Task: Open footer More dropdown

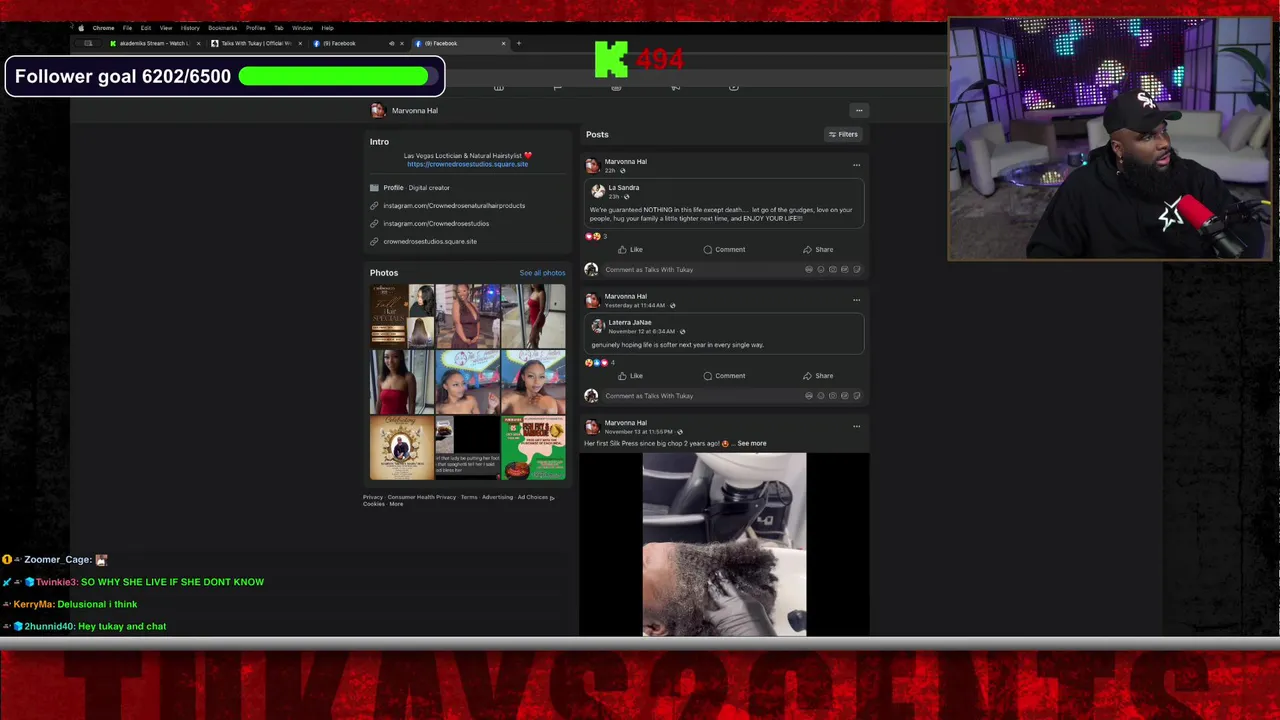Action: point(396,504)
